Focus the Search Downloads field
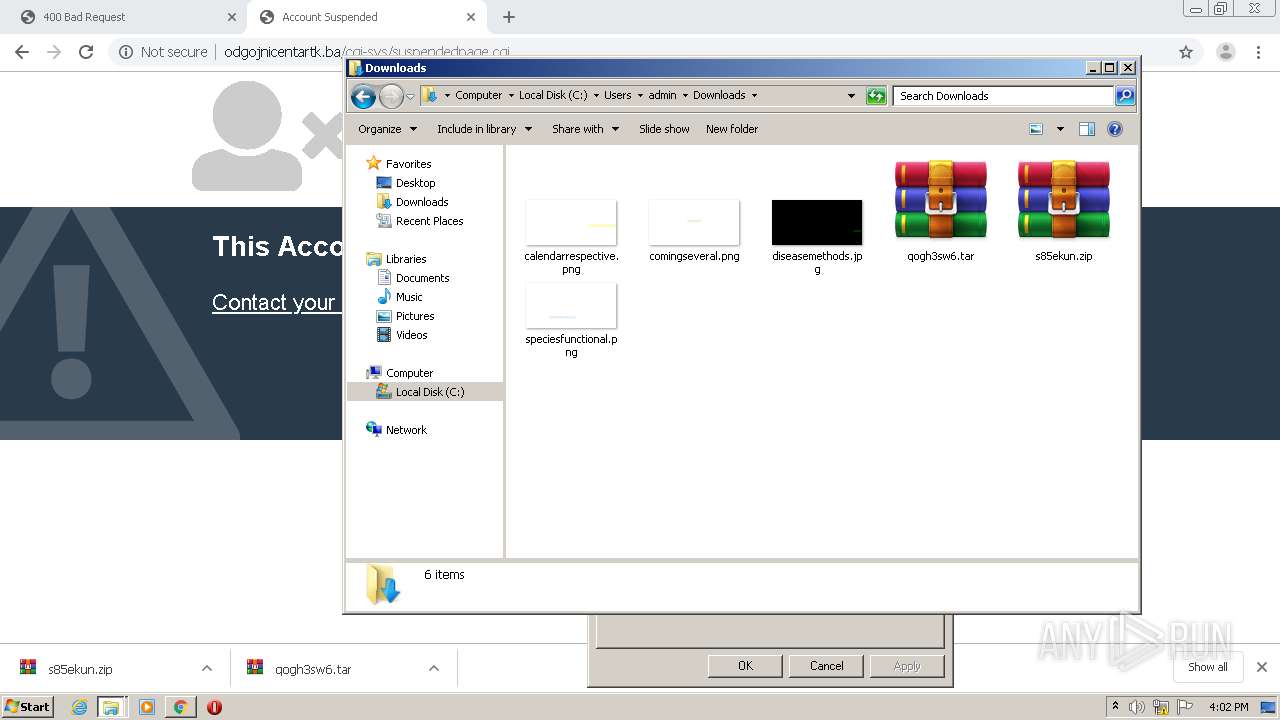The width and height of the screenshot is (1280, 720). (x=1003, y=96)
